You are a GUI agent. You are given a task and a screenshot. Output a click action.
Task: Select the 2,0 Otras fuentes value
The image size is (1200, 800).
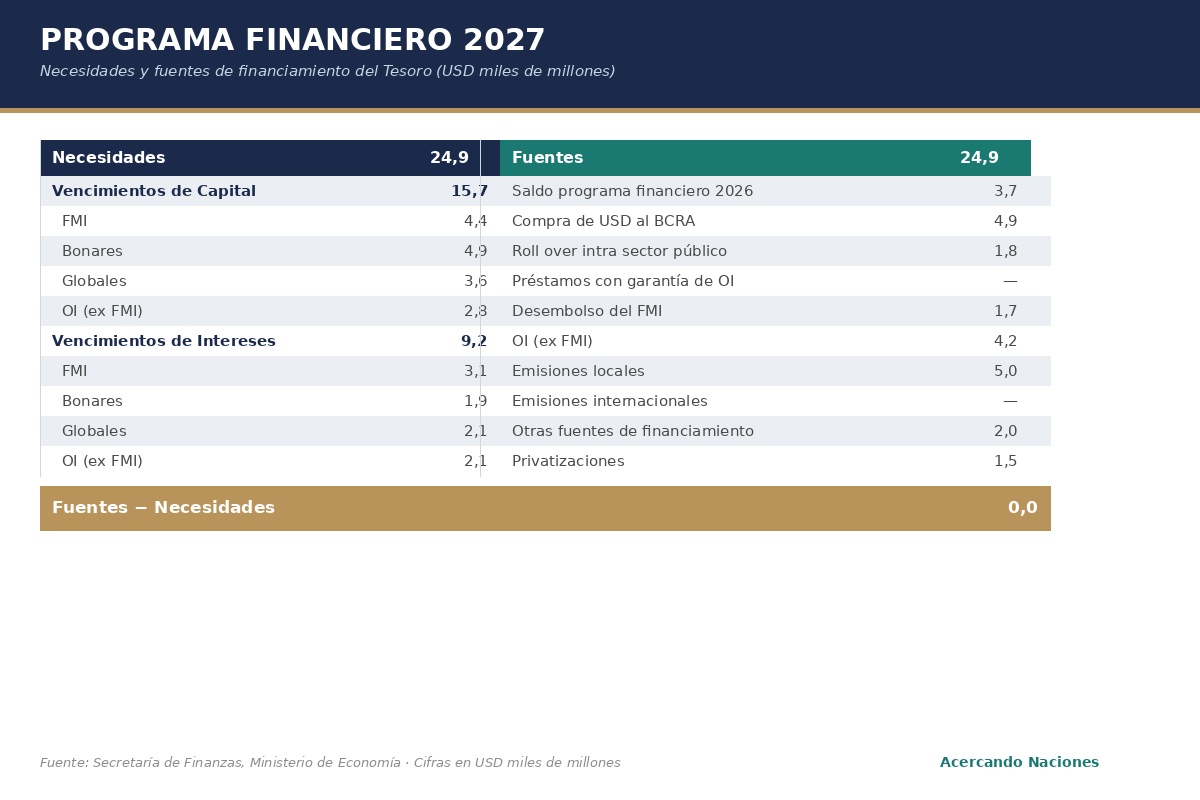click(x=1005, y=431)
